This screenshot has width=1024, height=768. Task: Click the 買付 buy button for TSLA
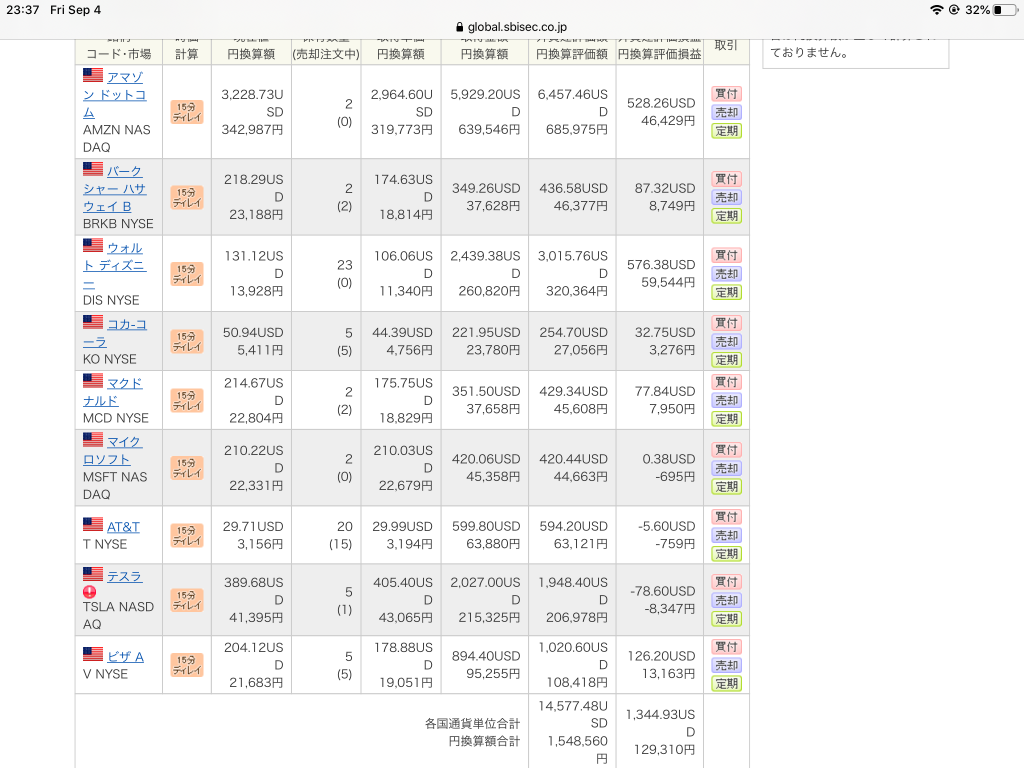pyautogui.click(x=726, y=582)
